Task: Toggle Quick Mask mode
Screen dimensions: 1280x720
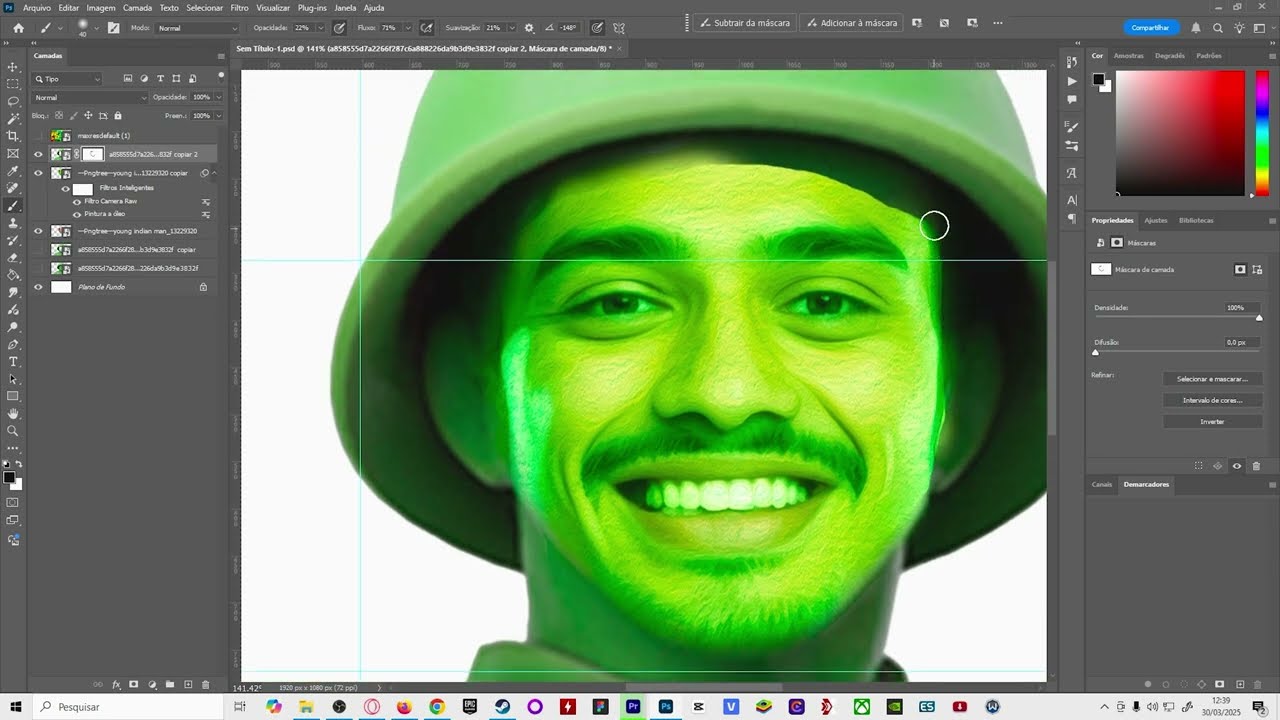Action: 13,503
